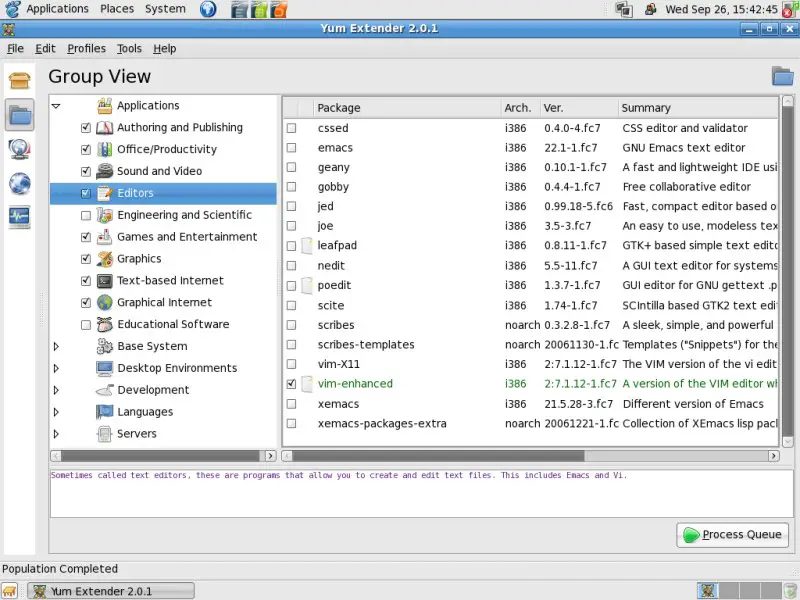Open the Profiles menu
Viewport: 800px width, 600px height.
pyautogui.click(x=86, y=48)
